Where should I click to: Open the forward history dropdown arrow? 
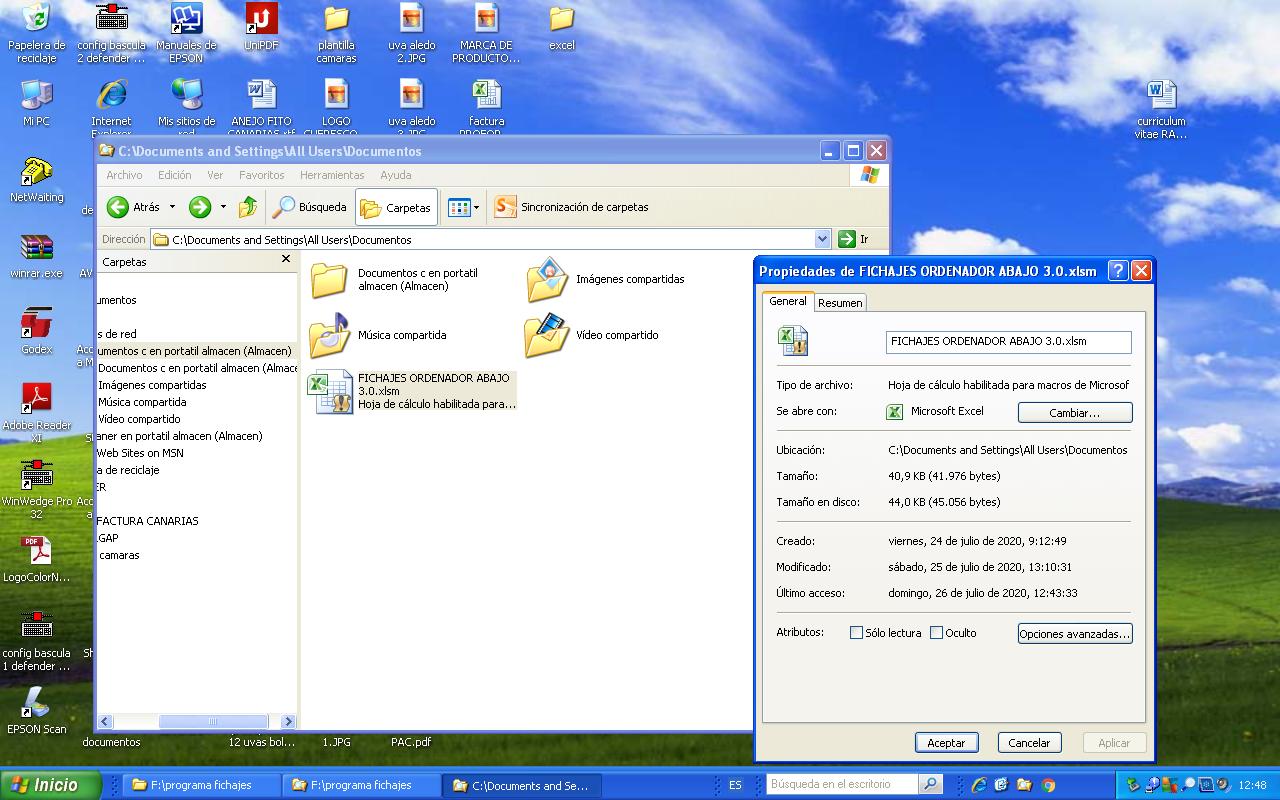click(223, 207)
